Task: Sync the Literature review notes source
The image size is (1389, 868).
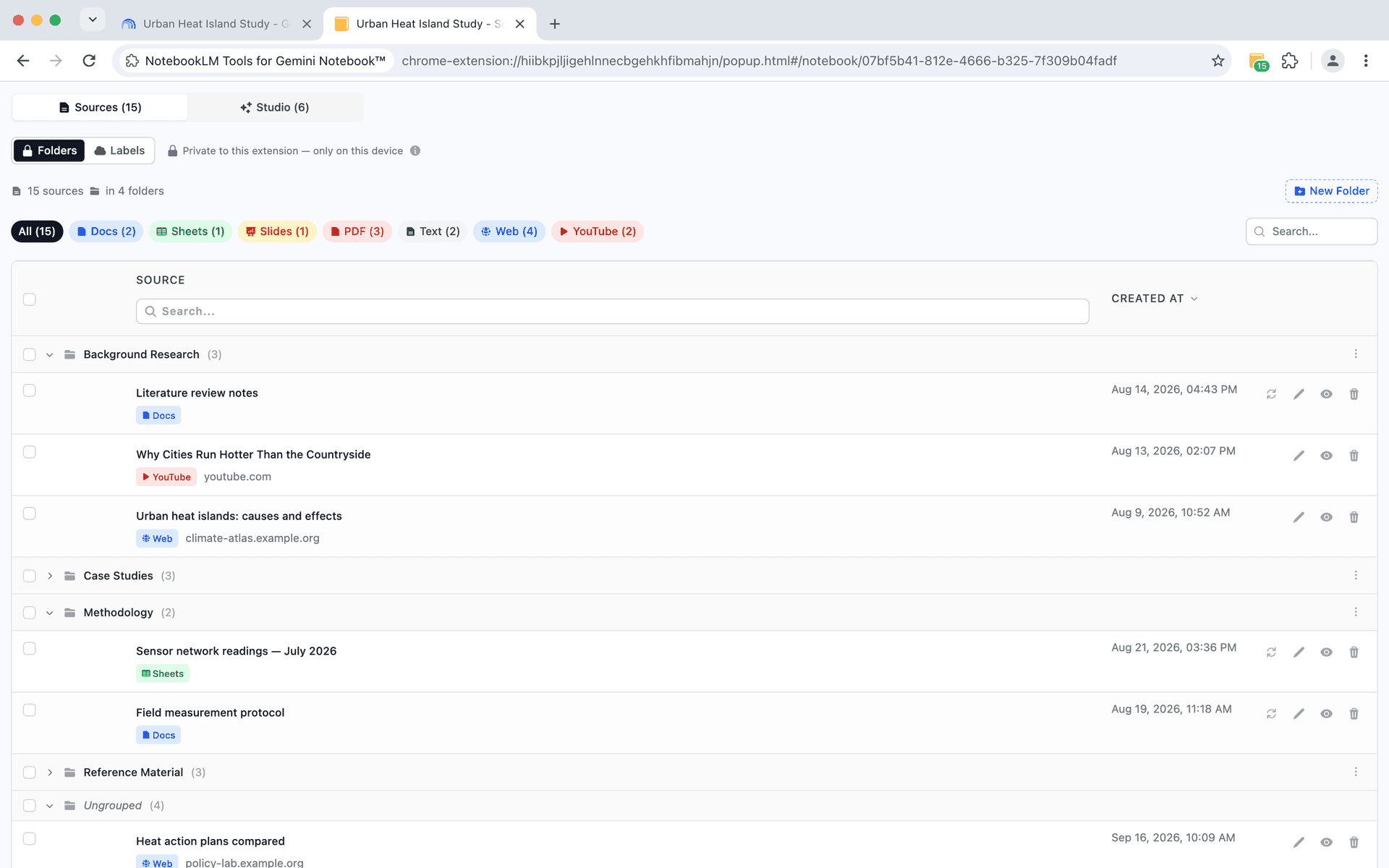Action: (1271, 394)
